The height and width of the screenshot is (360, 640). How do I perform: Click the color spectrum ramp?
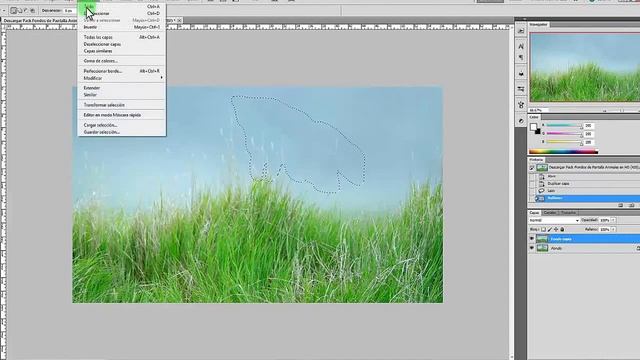[x=564, y=151]
